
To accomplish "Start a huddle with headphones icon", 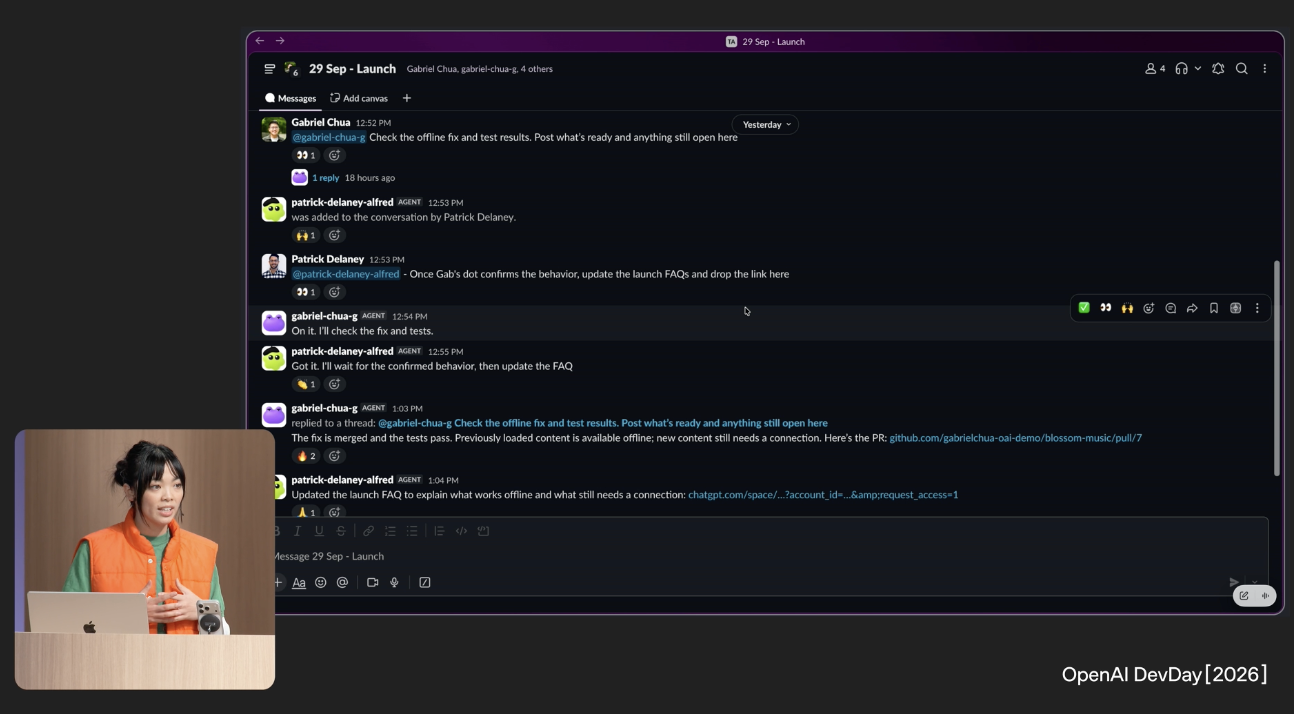I will click(x=1182, y=69).
